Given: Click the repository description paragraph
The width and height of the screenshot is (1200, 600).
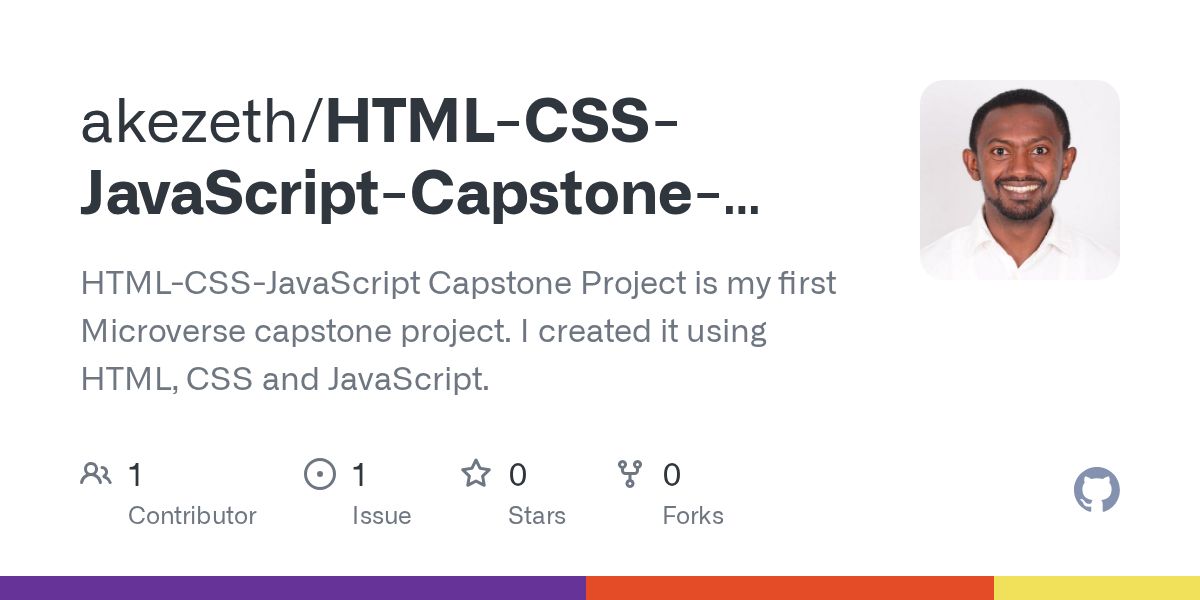Looking at the screenshot, I should click(x=458, y=331).
